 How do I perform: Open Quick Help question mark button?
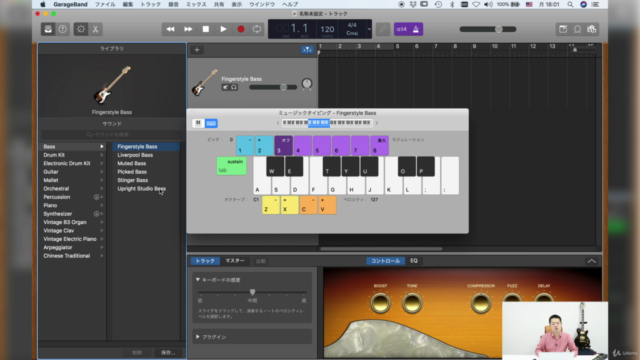pos(62,29)
